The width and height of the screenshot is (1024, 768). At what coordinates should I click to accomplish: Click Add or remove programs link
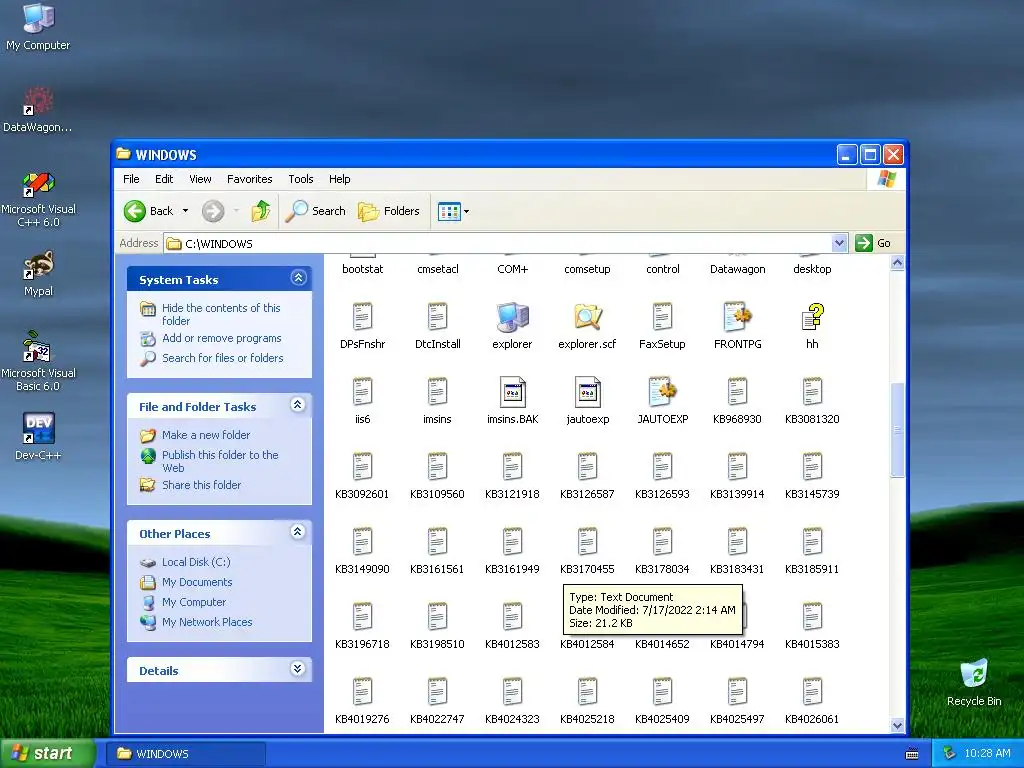[221, 338]
